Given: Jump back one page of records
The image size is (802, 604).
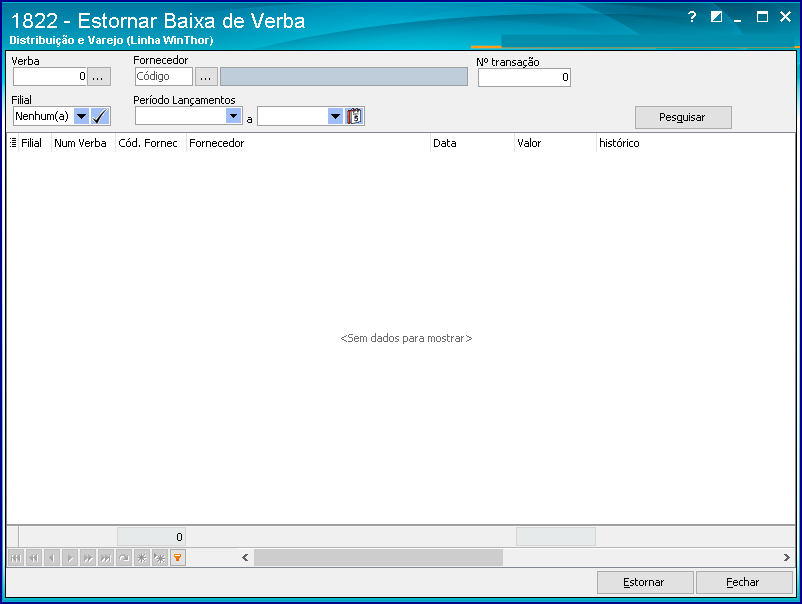Looking at the screenshot, I should pyautogui.click(x=34, y=557).
